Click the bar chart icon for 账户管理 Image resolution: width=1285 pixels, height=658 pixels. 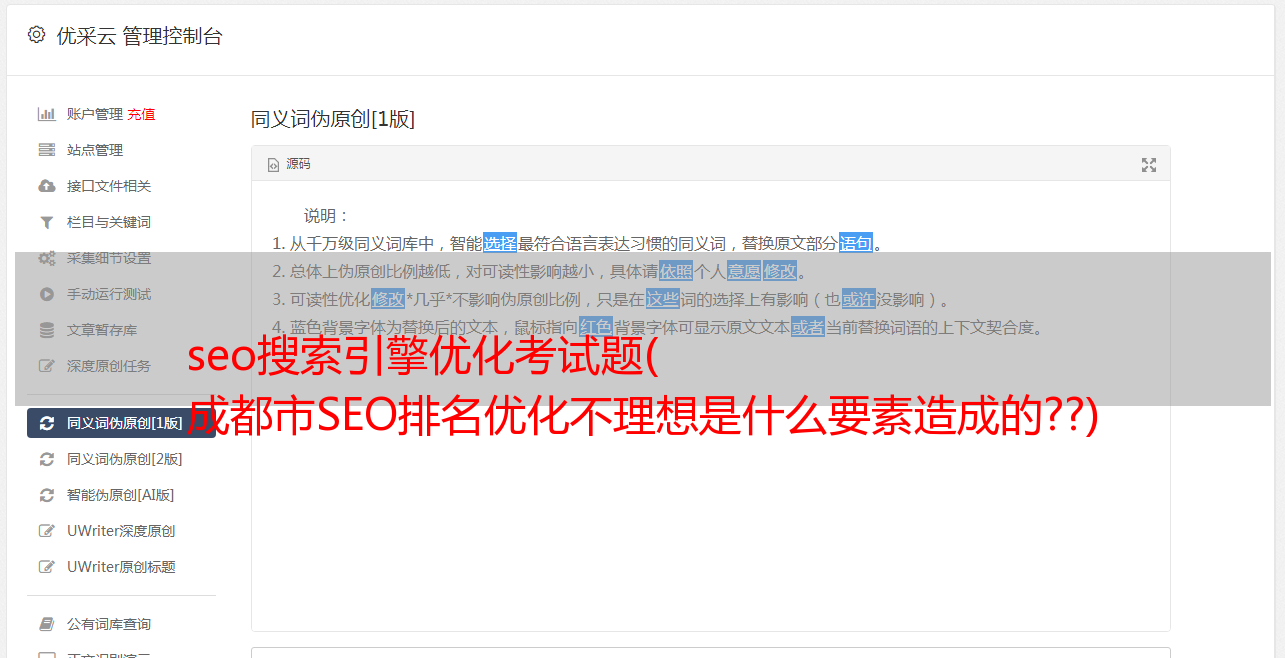pyautogui.click(x=46, y=114)
